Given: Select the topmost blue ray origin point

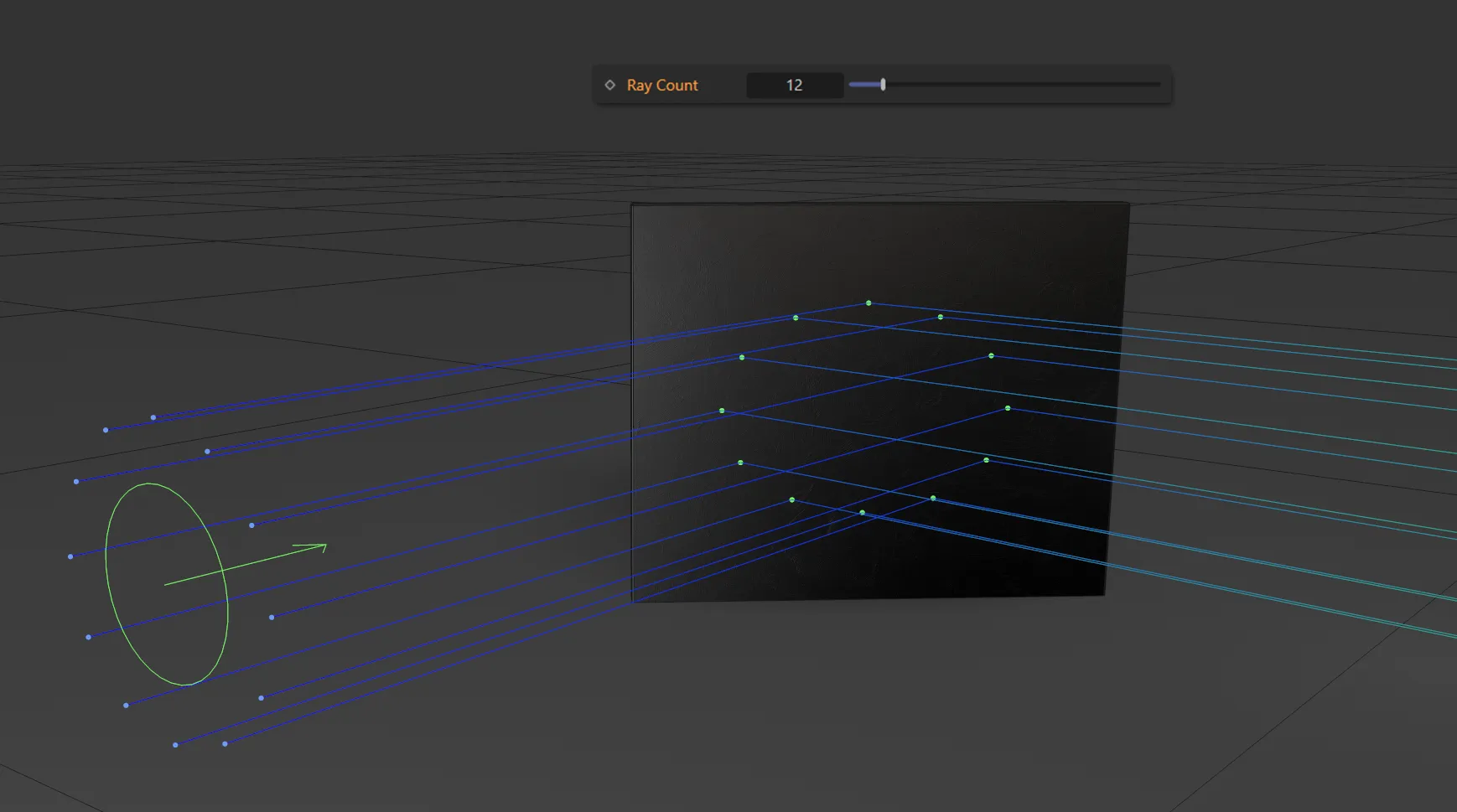Looking at the screenshot, I should pyautogui.click(x=153, y=417).
